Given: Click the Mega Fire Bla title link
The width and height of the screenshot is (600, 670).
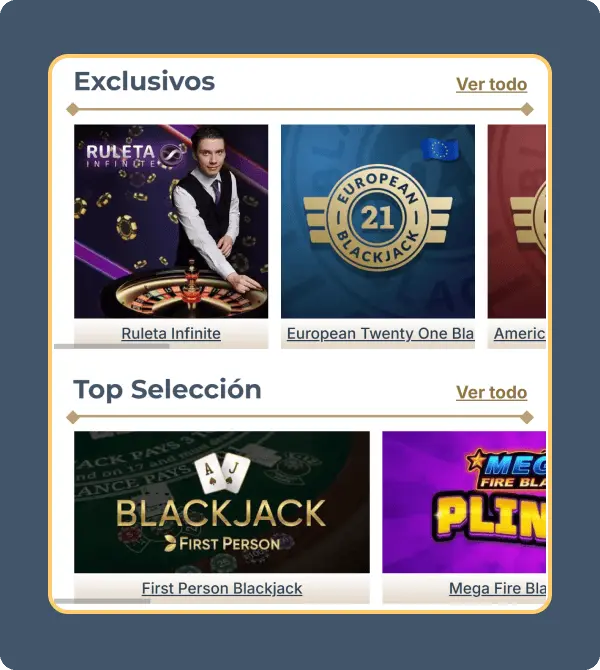Looking at the screenshot, I should click(497, 588).
